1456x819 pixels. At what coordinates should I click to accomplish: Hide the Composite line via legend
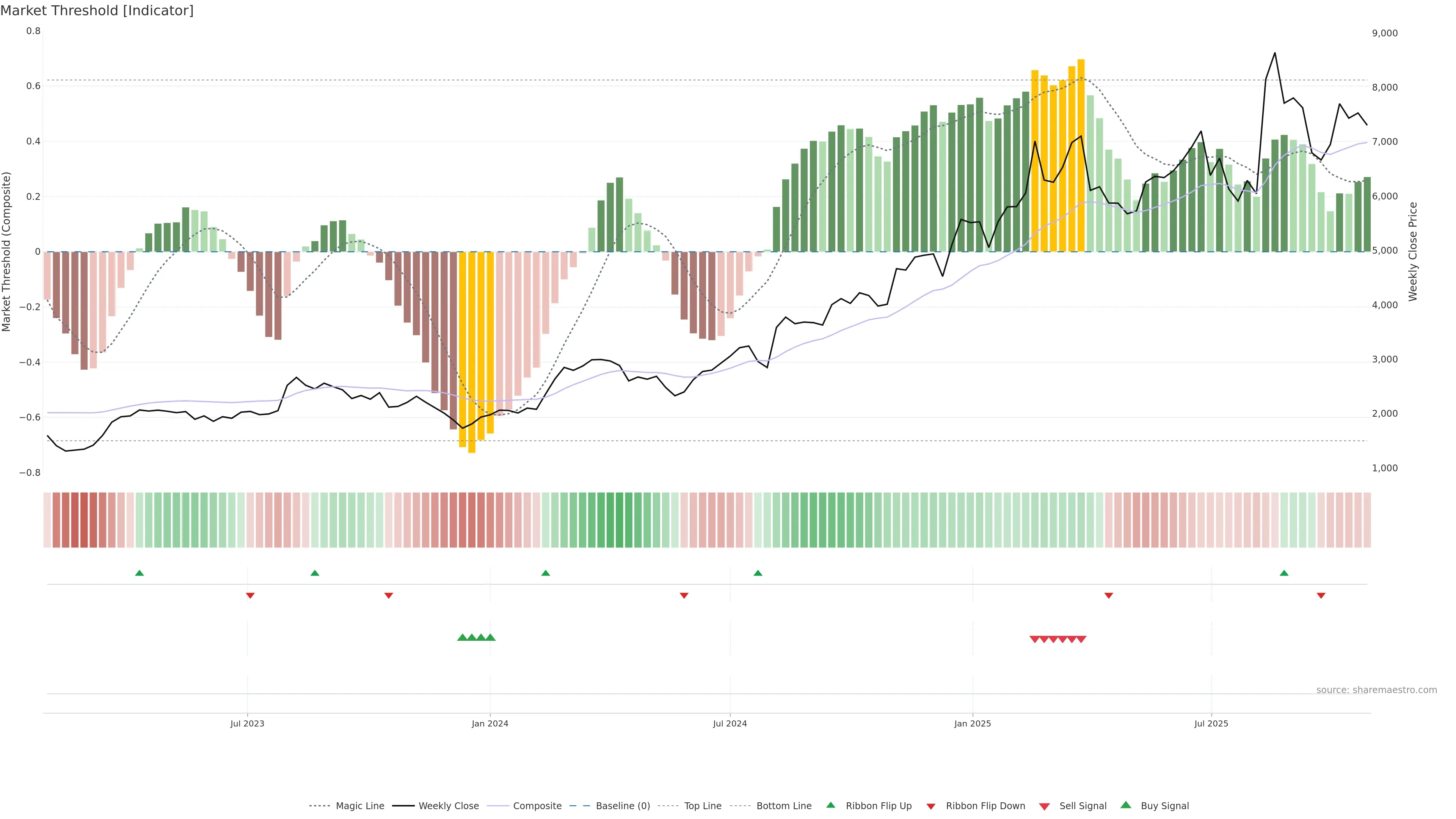[x=537, y=806]
